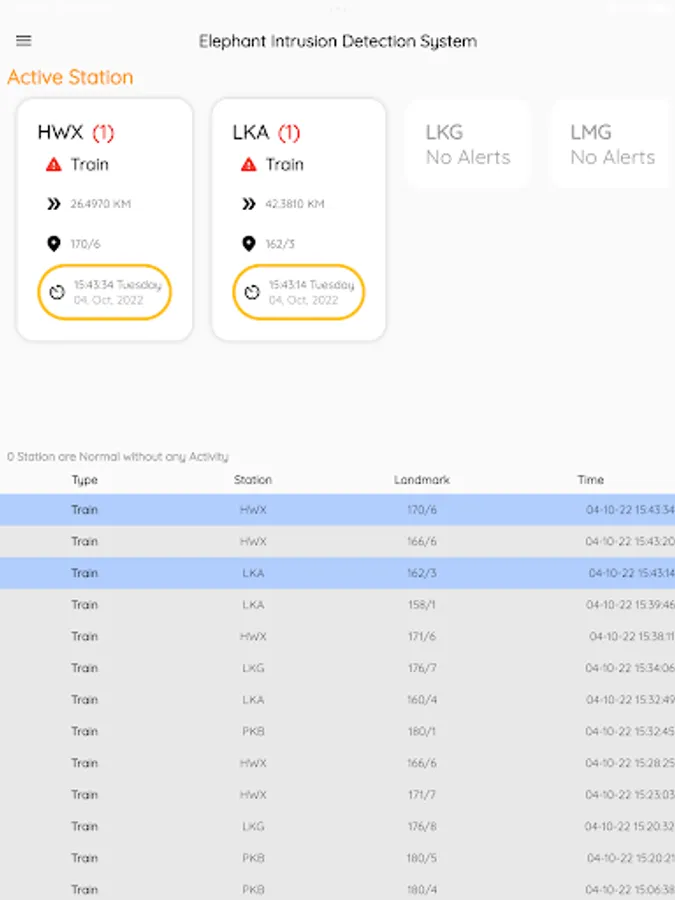Click the location pin icon on HWX card
Image resolution: width=675 pixels, height=900 pixels.
[54, 243]
